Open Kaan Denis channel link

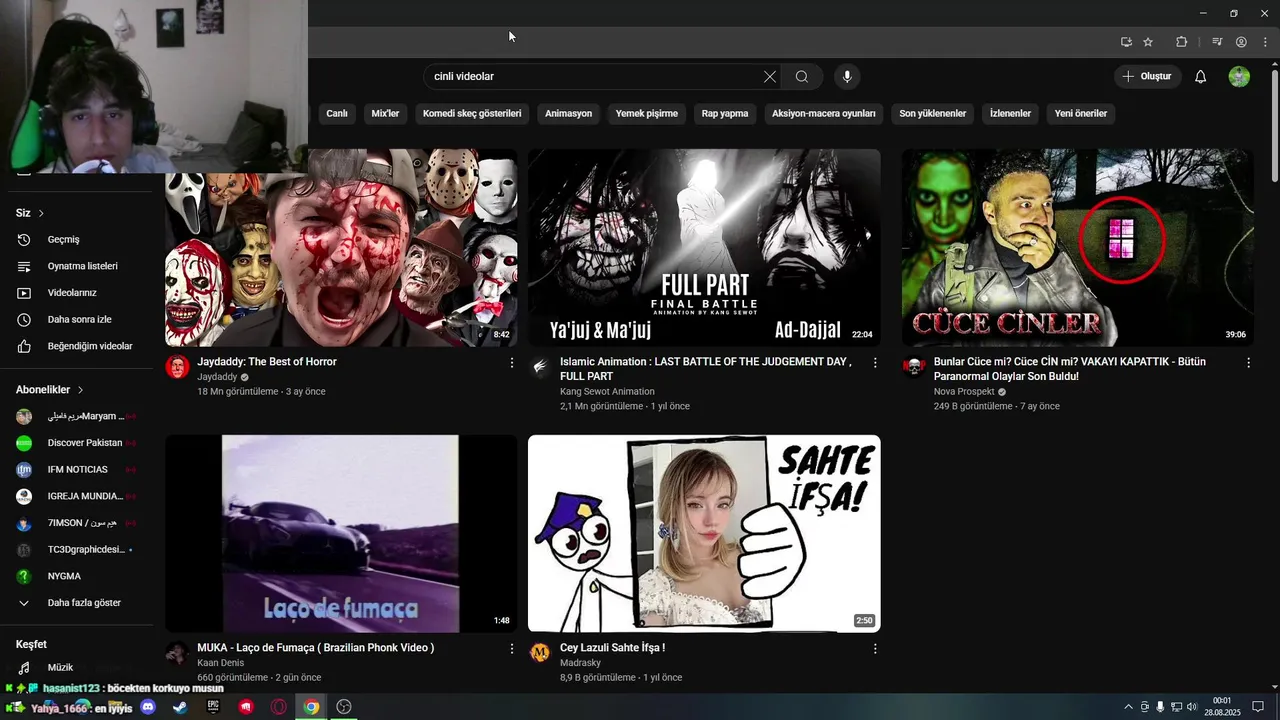click(x=220, y=663)
